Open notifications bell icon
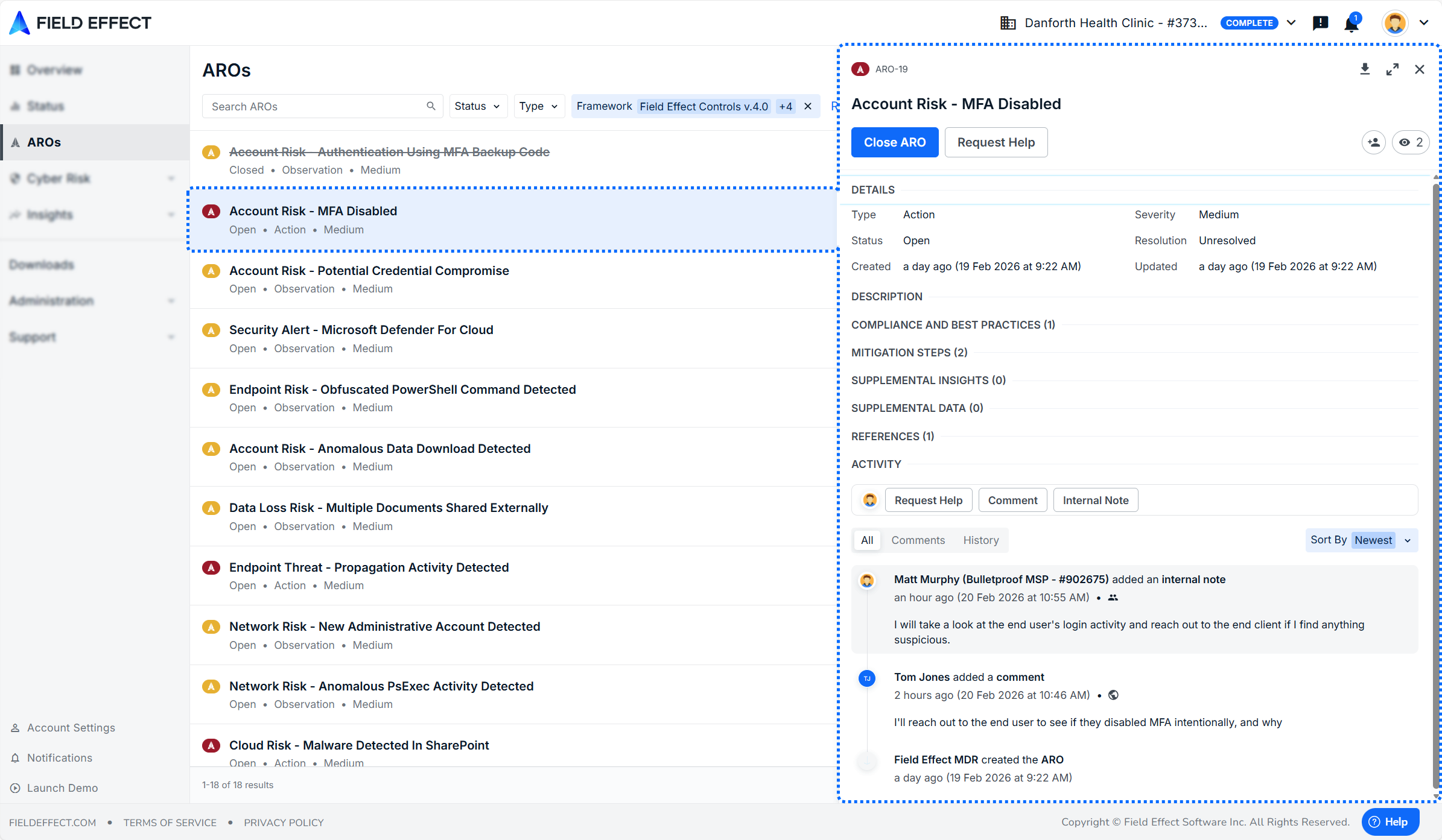The width and height of the screenshot is (1442, 840). tap(1351, 24)
